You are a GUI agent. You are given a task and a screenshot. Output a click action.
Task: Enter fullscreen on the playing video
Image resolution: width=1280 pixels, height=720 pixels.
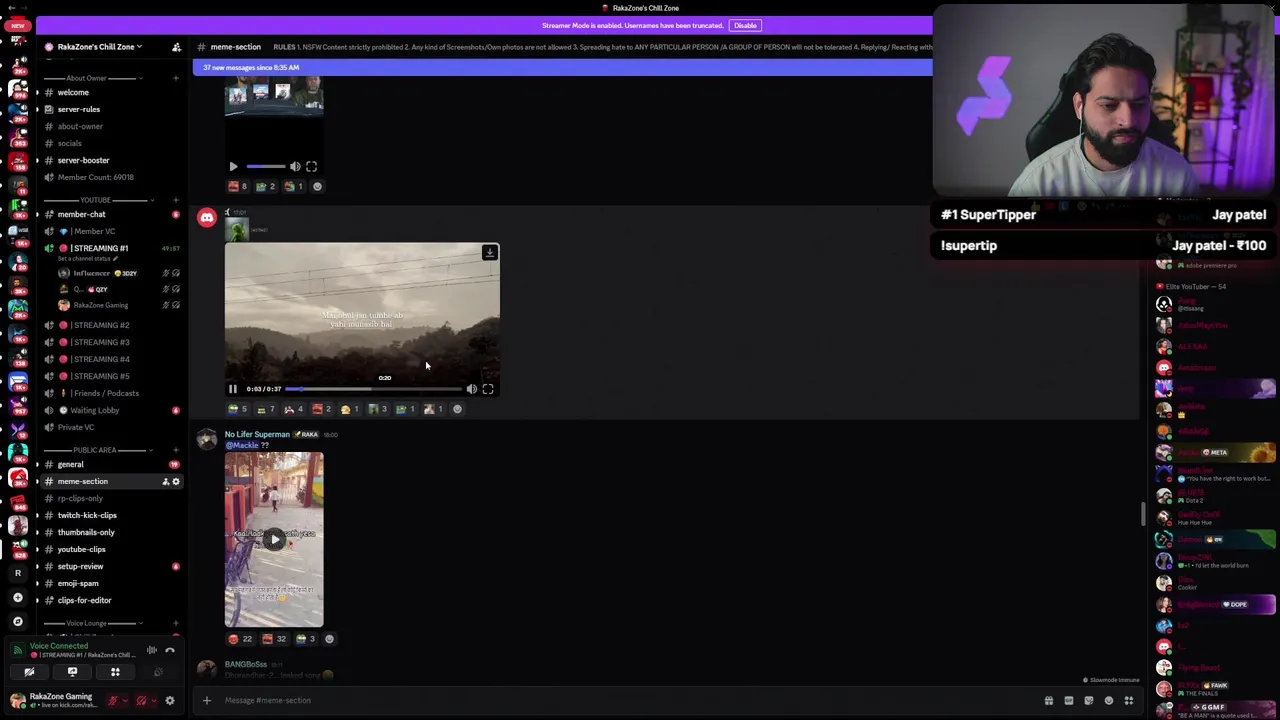[488, 389]
